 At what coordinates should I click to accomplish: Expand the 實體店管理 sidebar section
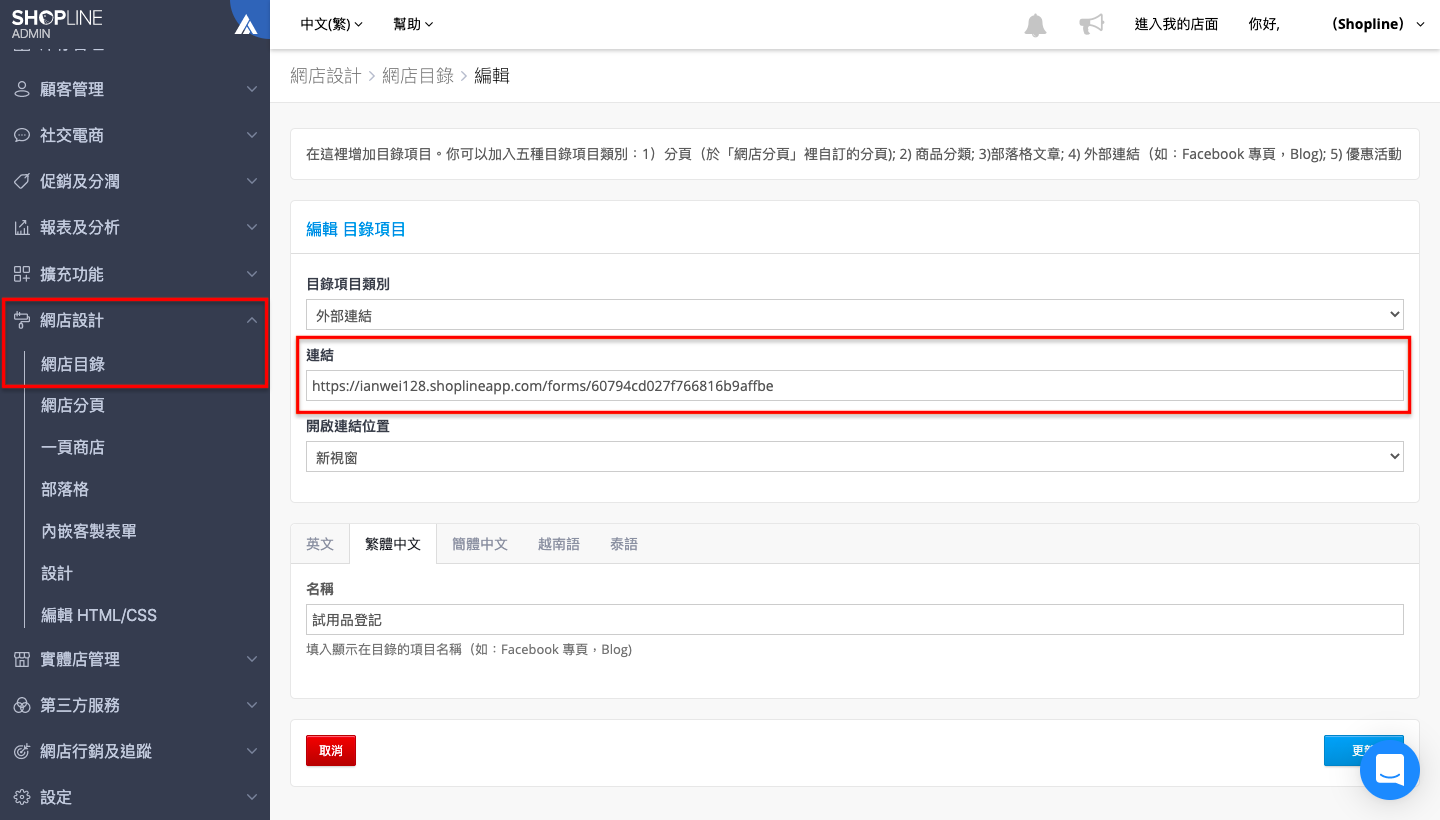pos(252,659)
